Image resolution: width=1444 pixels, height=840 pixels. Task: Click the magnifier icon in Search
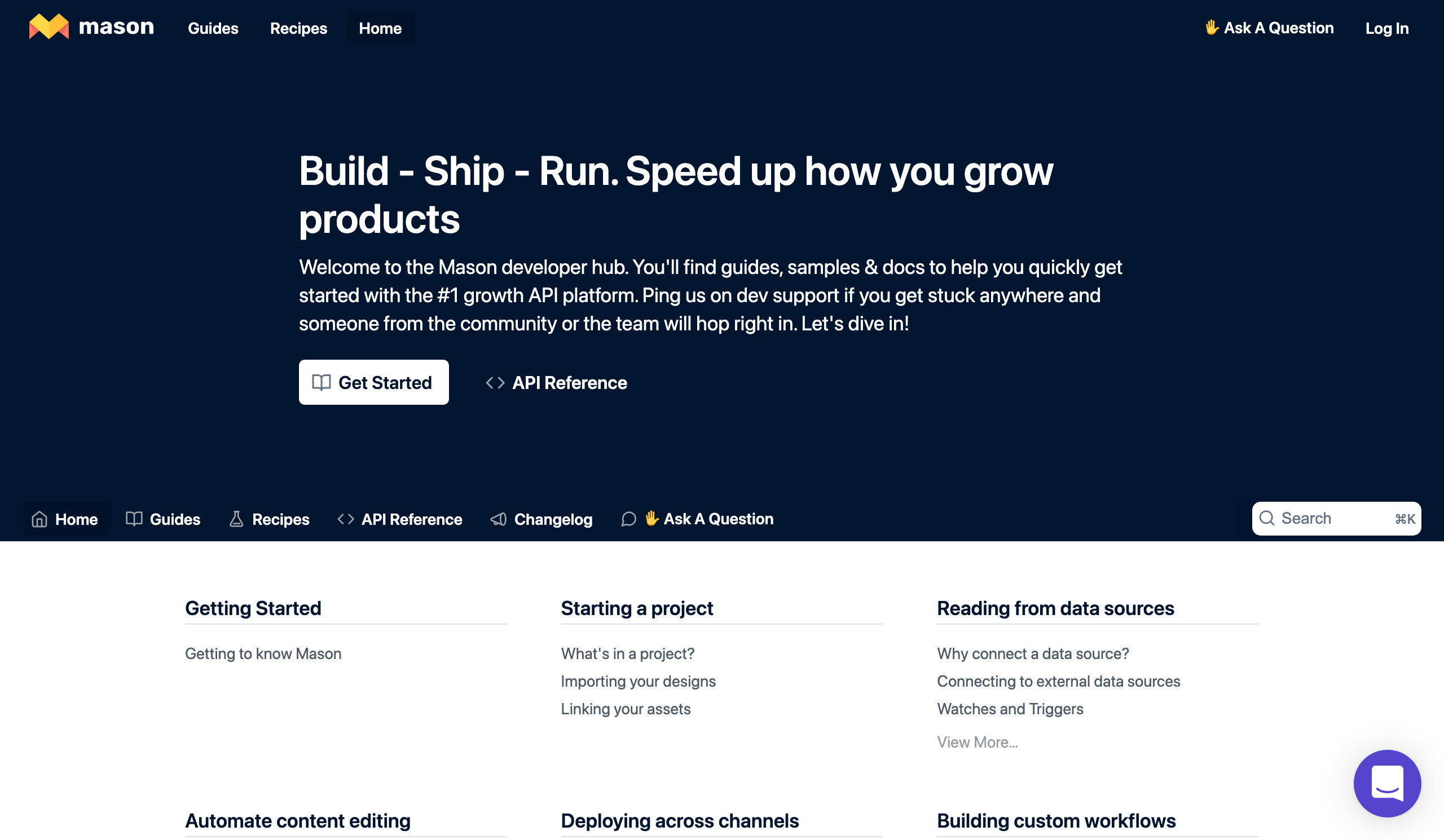tap(1267, 518)
